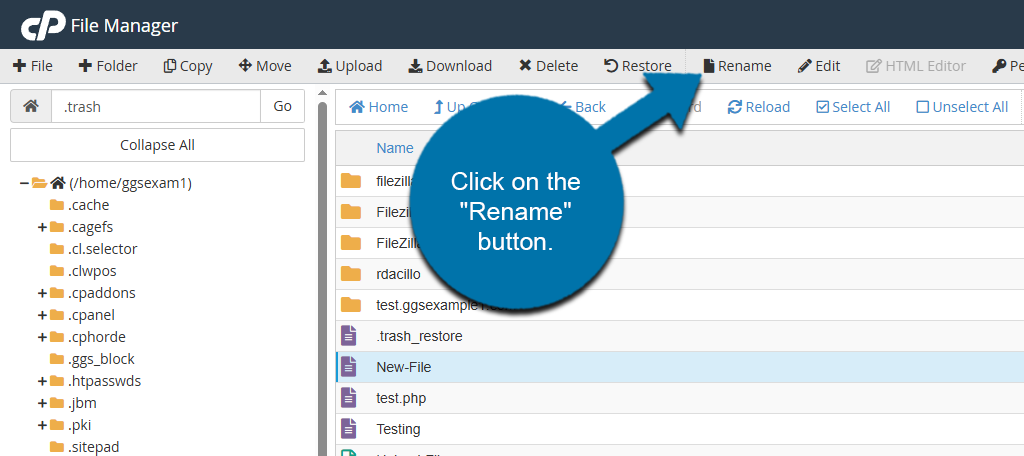The image size is (1024, 456).
Task: Click Unselect All files
Action: tap(962, 107)
